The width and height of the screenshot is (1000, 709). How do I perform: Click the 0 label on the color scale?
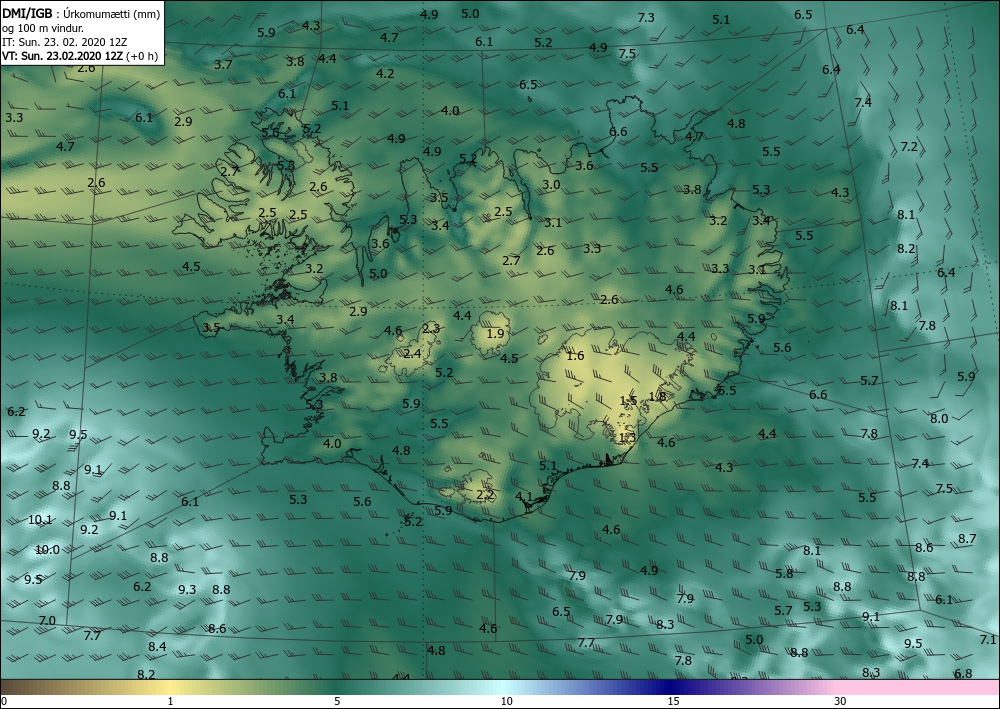pyautogui.click(x=4, y=702)
